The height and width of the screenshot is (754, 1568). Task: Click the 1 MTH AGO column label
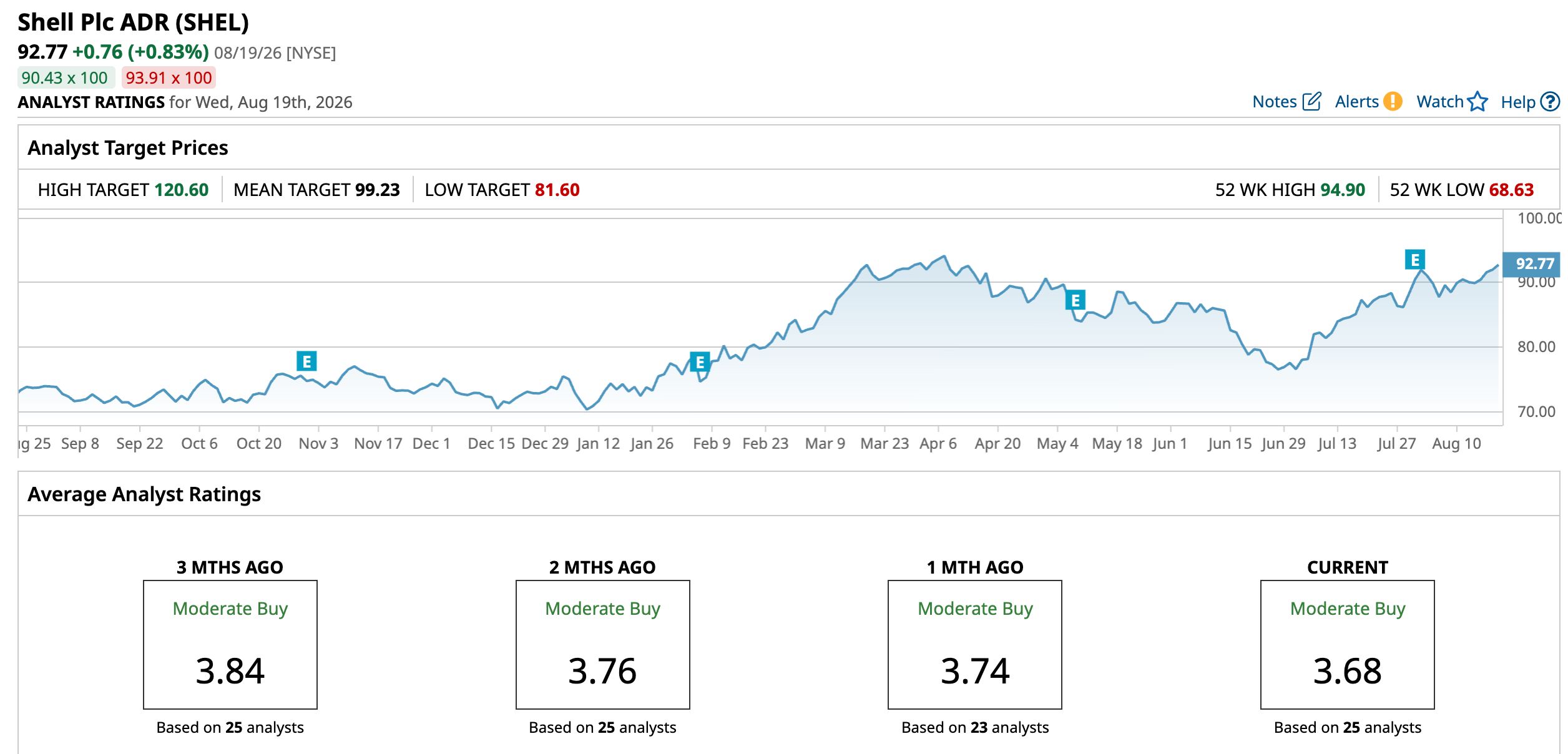pyautogui.click(x=975, y=567)
